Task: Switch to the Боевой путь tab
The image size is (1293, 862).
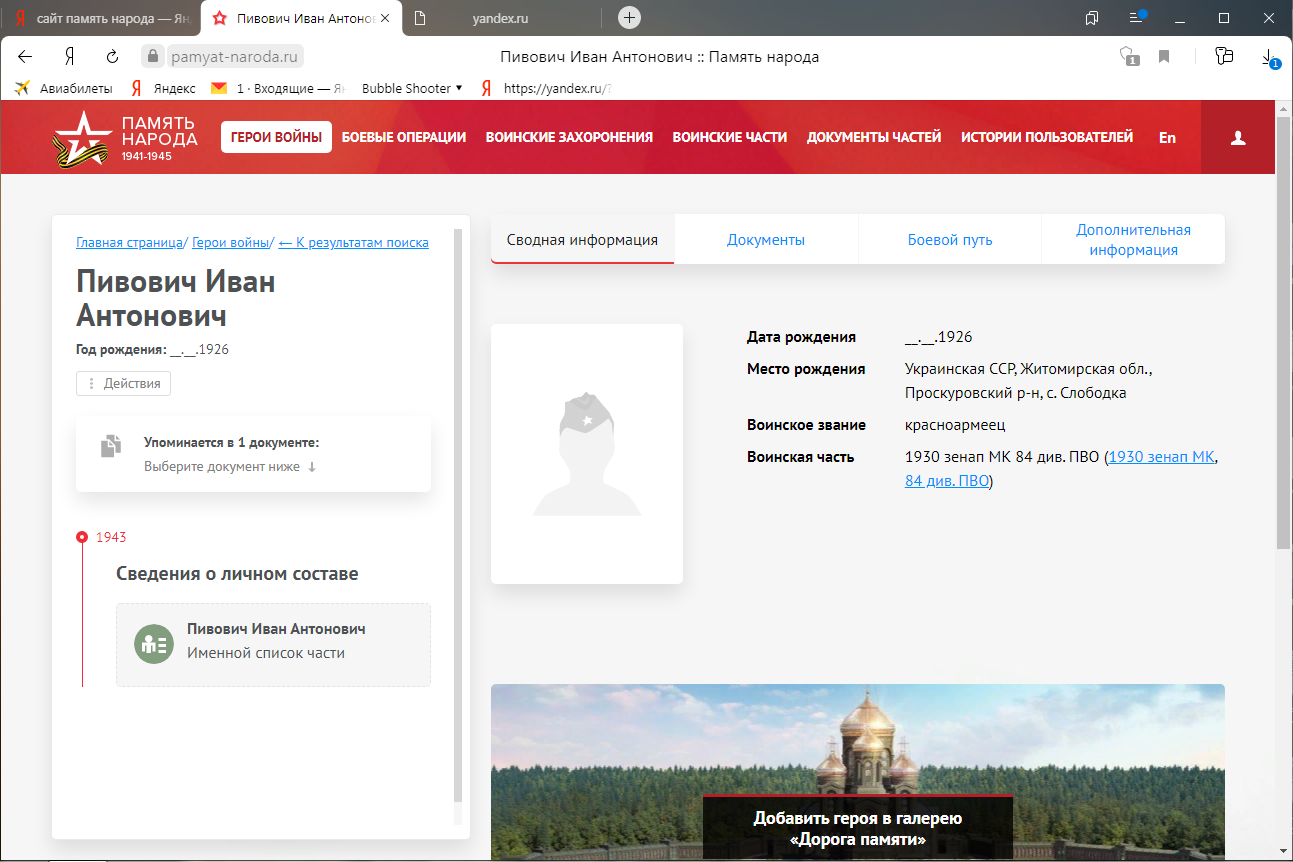Action: coord(950,240)
